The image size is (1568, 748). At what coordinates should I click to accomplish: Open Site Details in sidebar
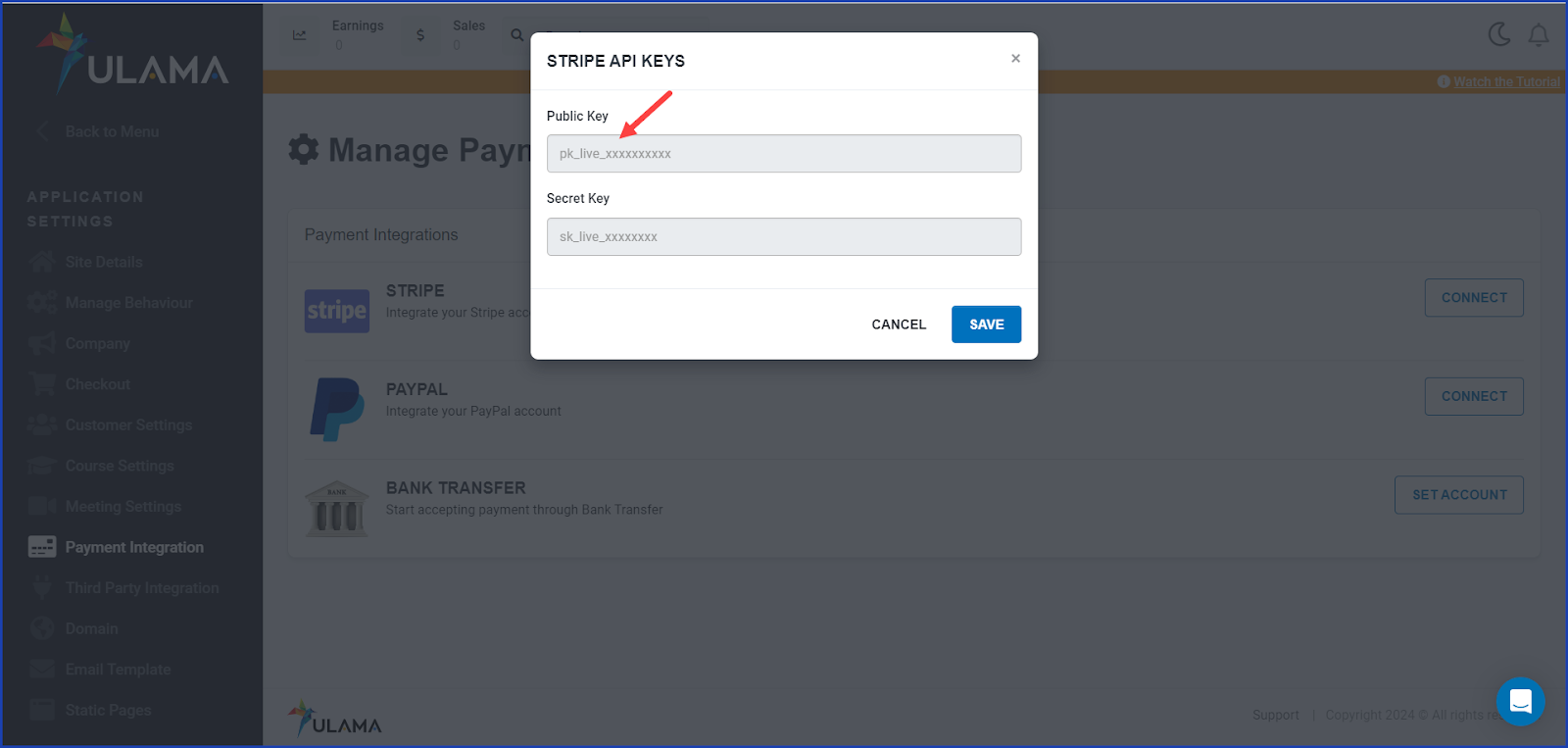coord(104,262)
